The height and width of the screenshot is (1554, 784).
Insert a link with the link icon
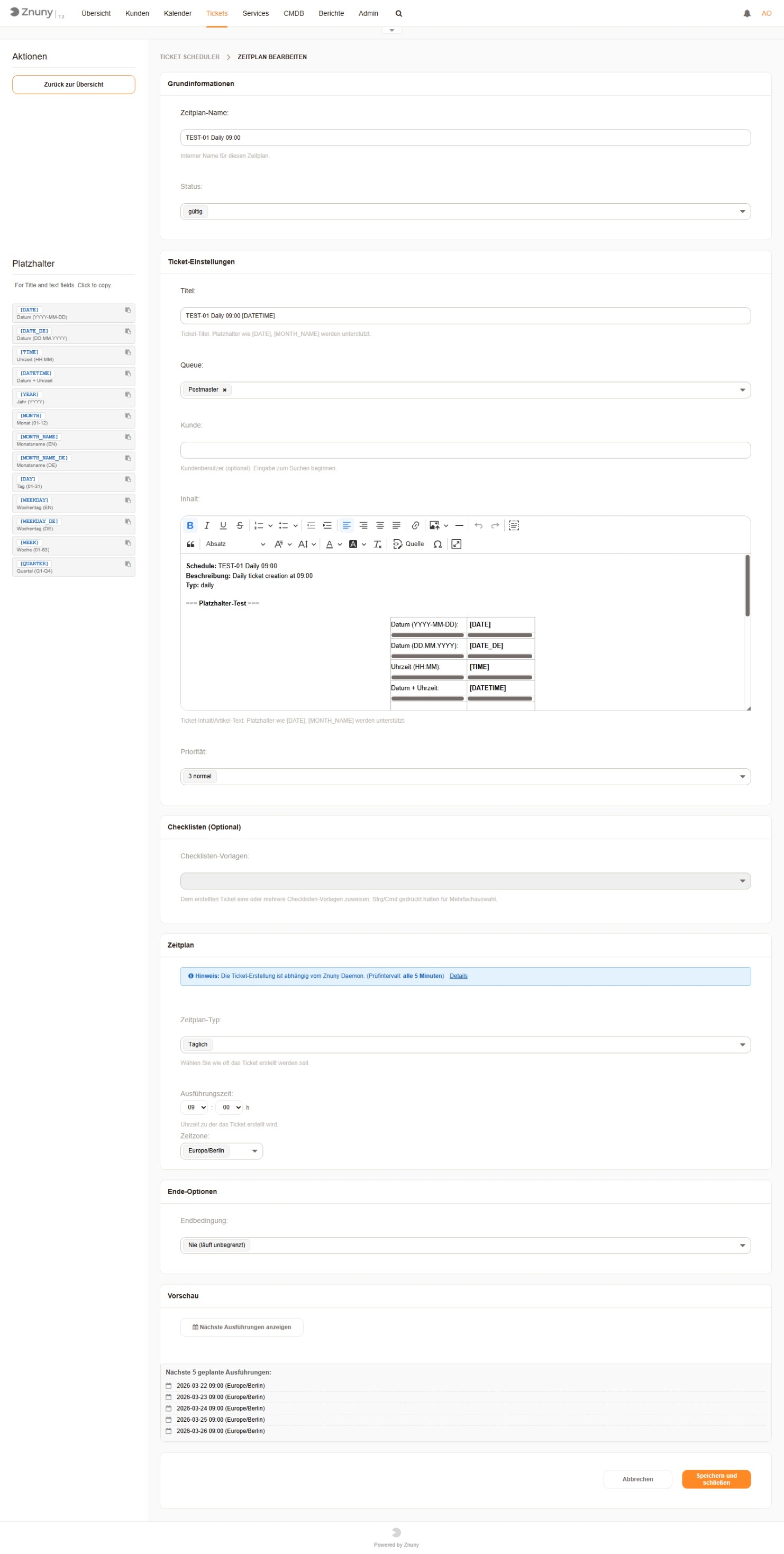415,525
